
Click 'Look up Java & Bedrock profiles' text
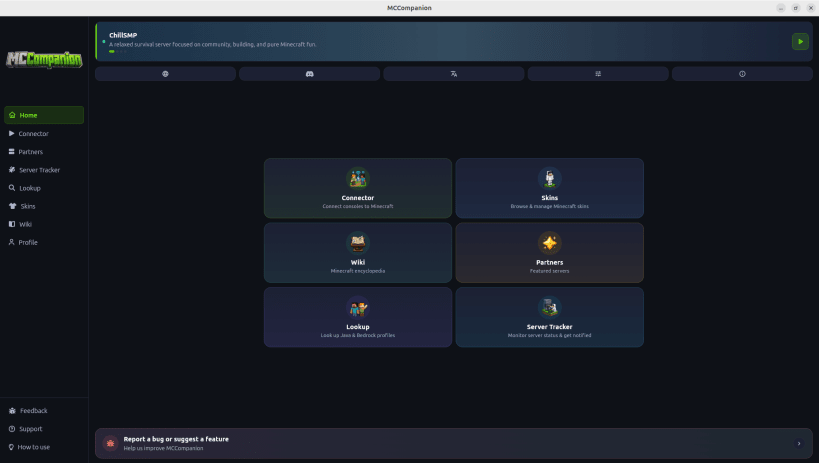tap(358, 335)
